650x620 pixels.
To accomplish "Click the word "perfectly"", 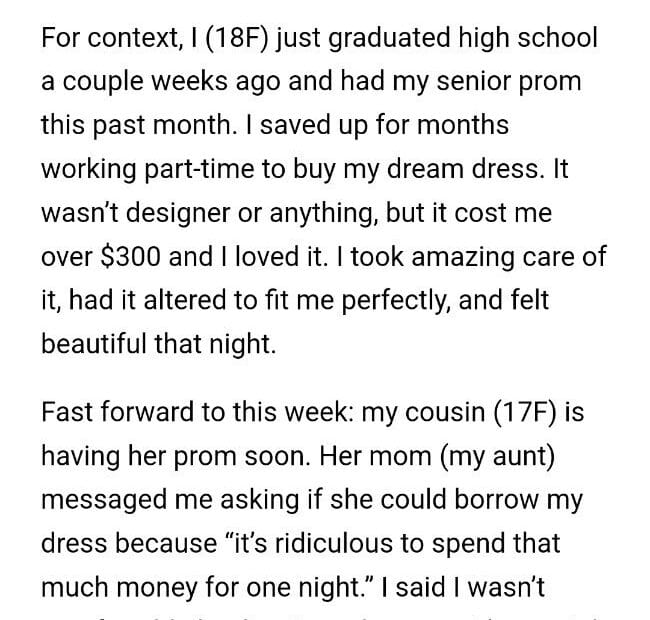I will click(395, 298).
